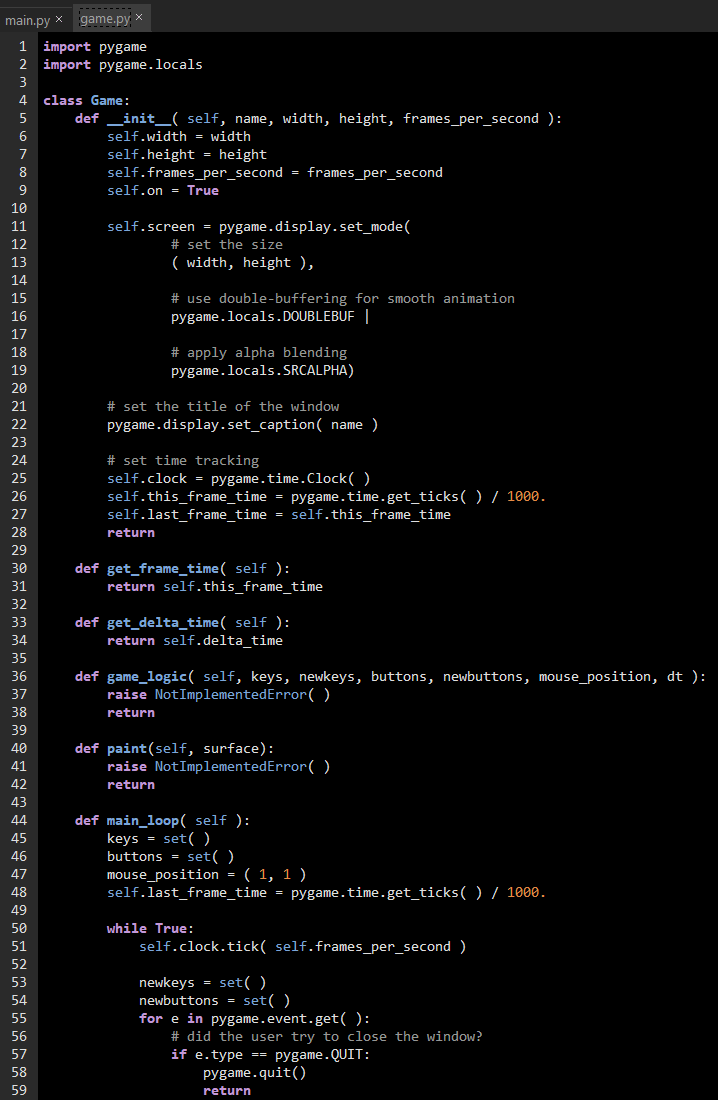Image resolution: width=718 pixels, height=1100 pixels.
Task: Click the double-buffering comment line
Action: pos(343,298)
